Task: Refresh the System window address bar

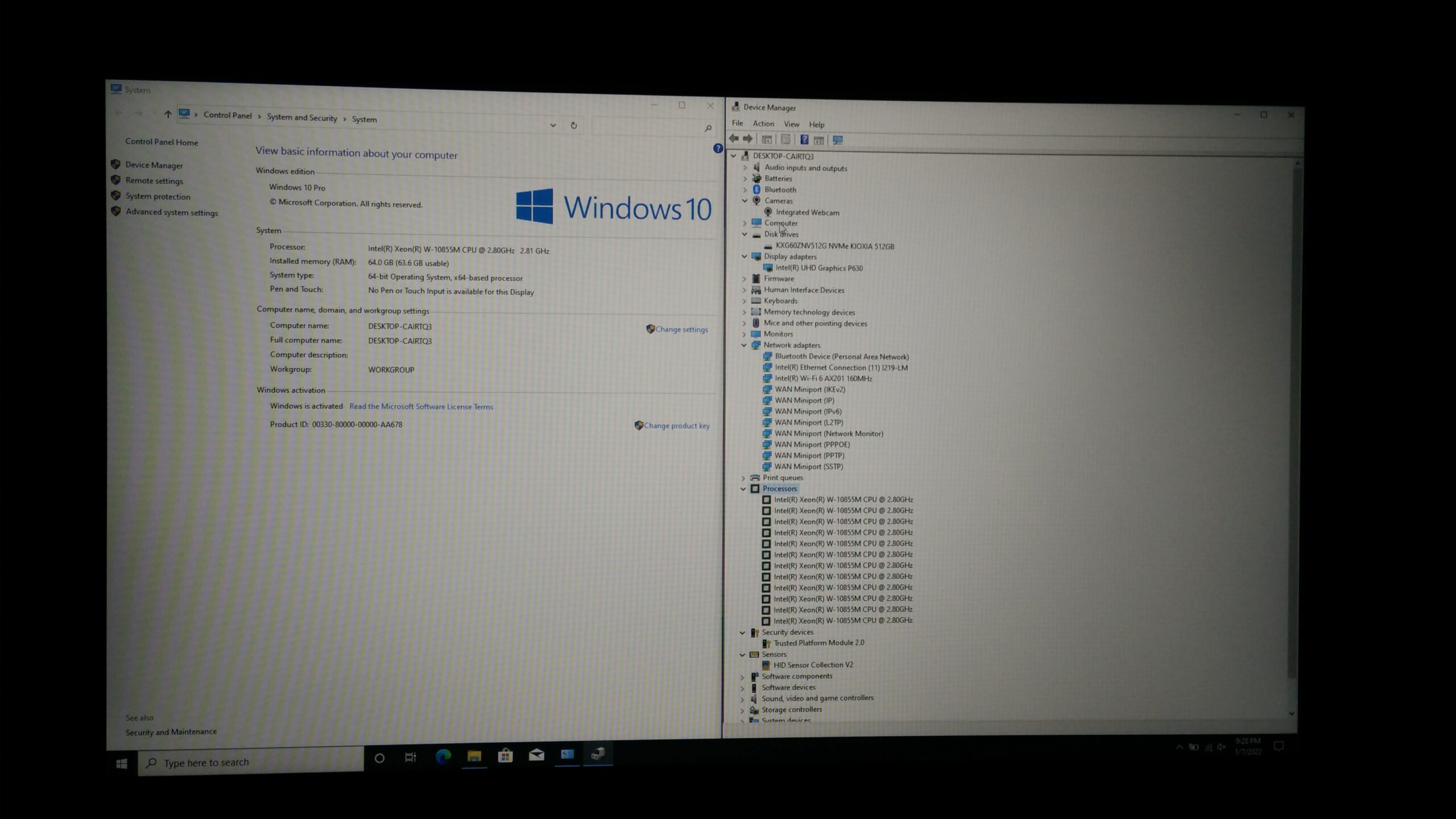Action: [x=573, y=125]
